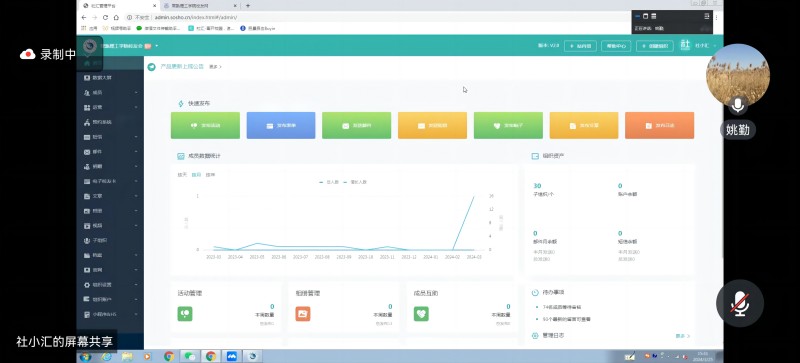
Task: Click the microphone icon under 姚勤 avatar
Action: click(737, 105)
